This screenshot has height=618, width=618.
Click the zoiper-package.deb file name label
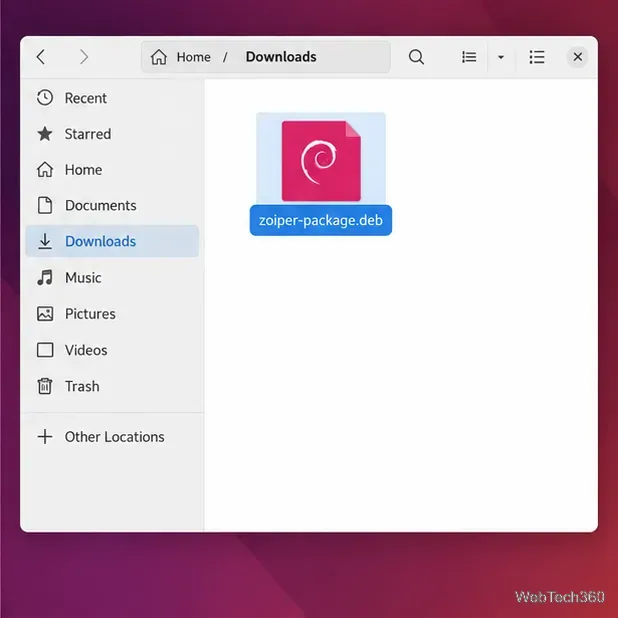(321, 220)
